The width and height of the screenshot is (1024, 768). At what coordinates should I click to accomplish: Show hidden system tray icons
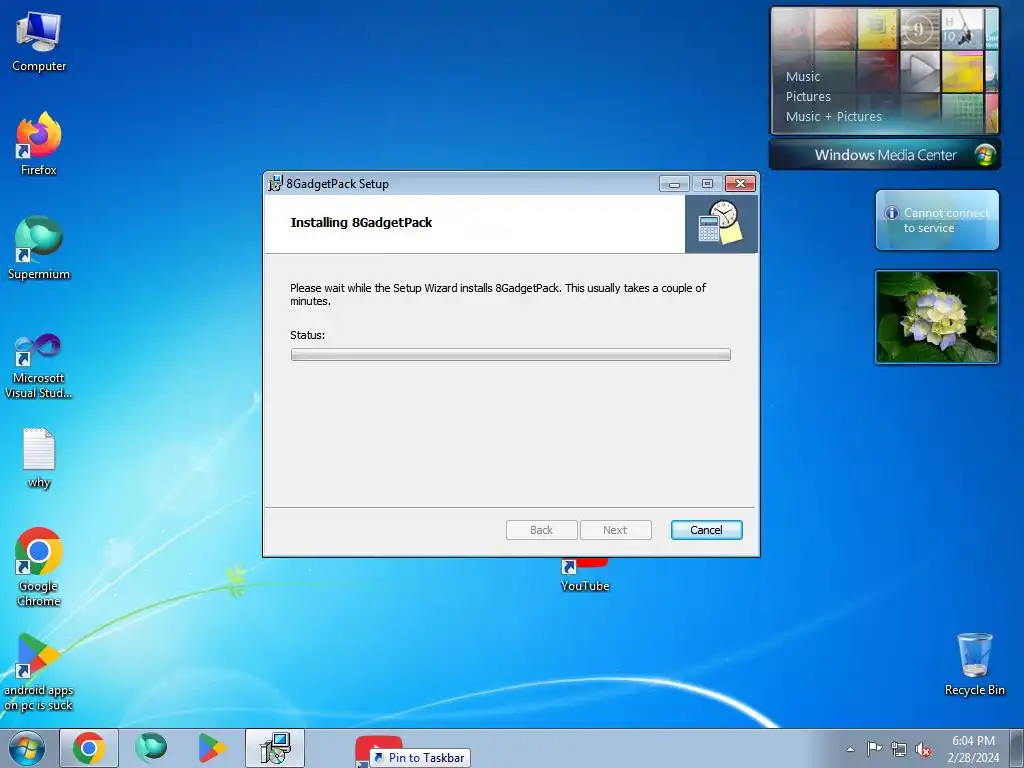point(850,749)
